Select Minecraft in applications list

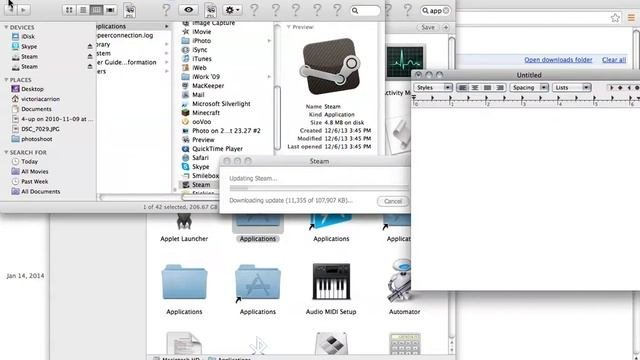point(206,113)
